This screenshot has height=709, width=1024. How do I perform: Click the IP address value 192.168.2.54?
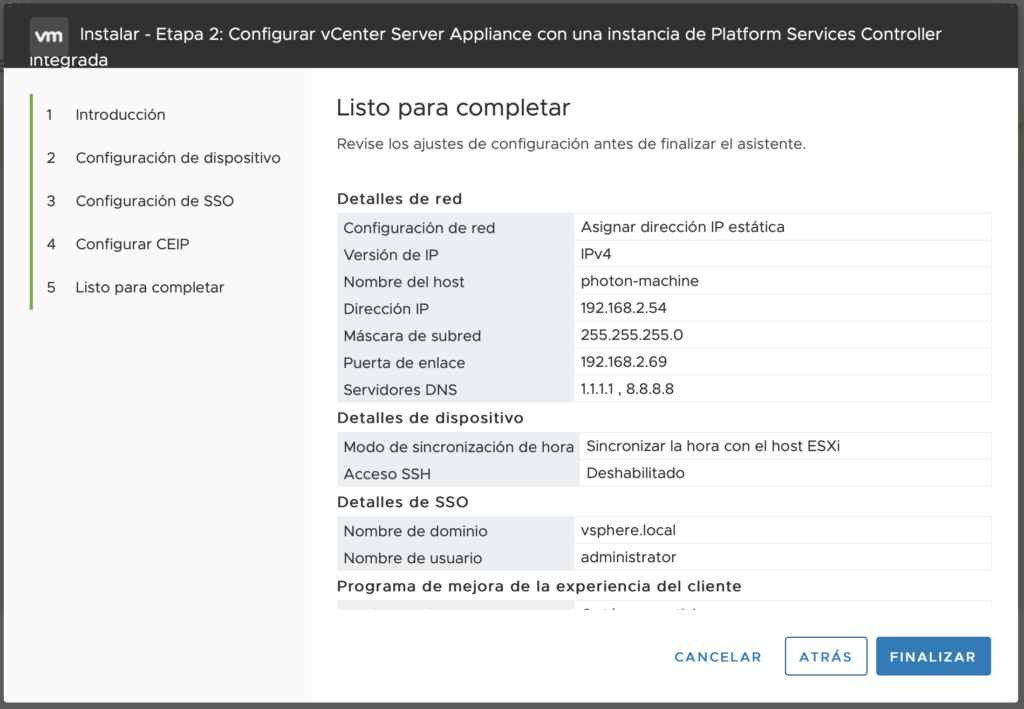623,308
